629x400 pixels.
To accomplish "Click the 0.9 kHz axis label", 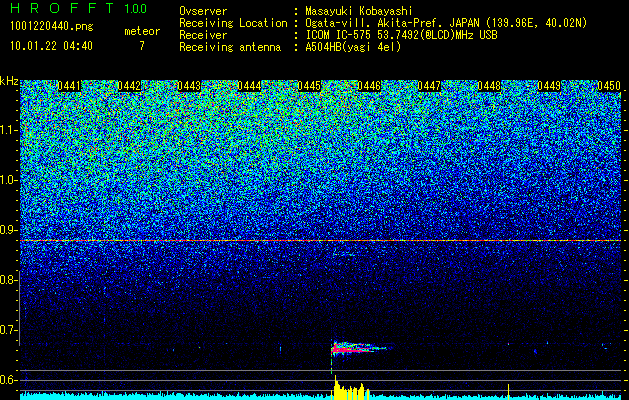I will click(8, 230).
